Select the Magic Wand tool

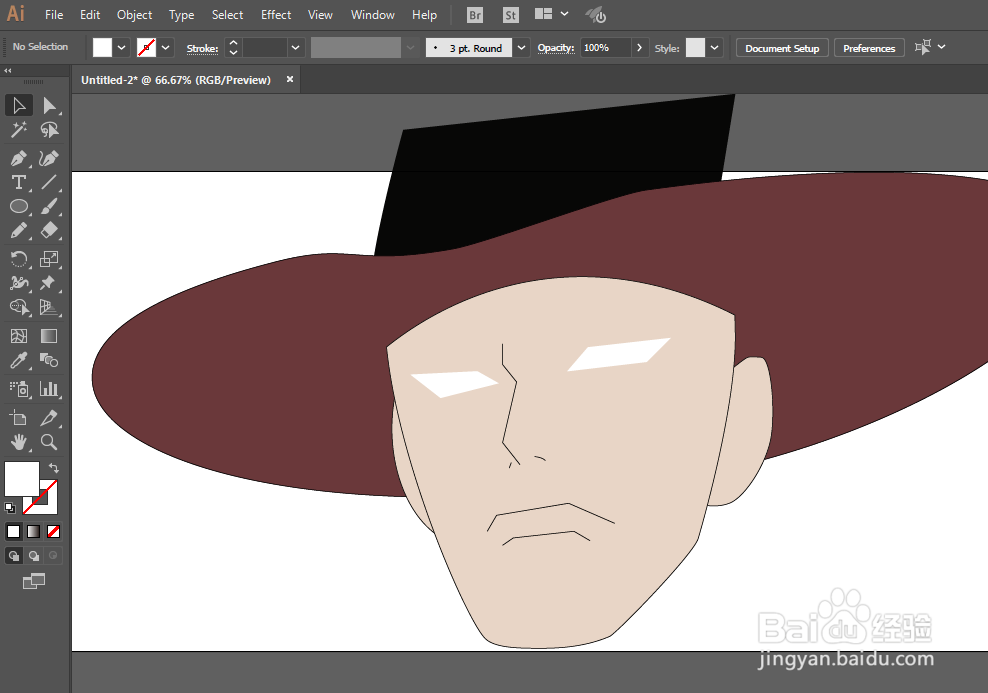[19, 130]
